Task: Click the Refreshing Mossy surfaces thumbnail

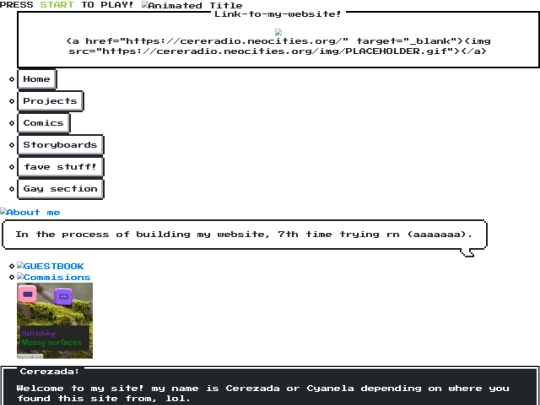Action: tap(55, 321)
